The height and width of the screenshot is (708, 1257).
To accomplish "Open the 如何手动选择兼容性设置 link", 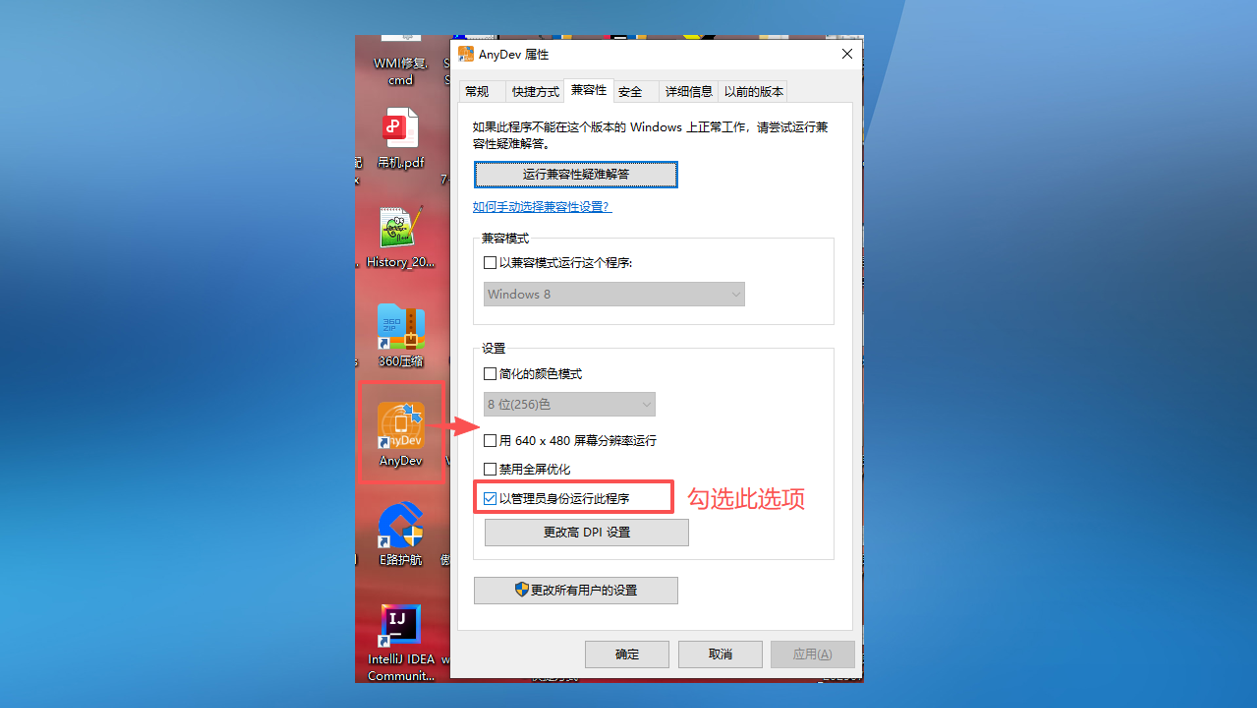I will pyautogui.click(x=541, y=207).
